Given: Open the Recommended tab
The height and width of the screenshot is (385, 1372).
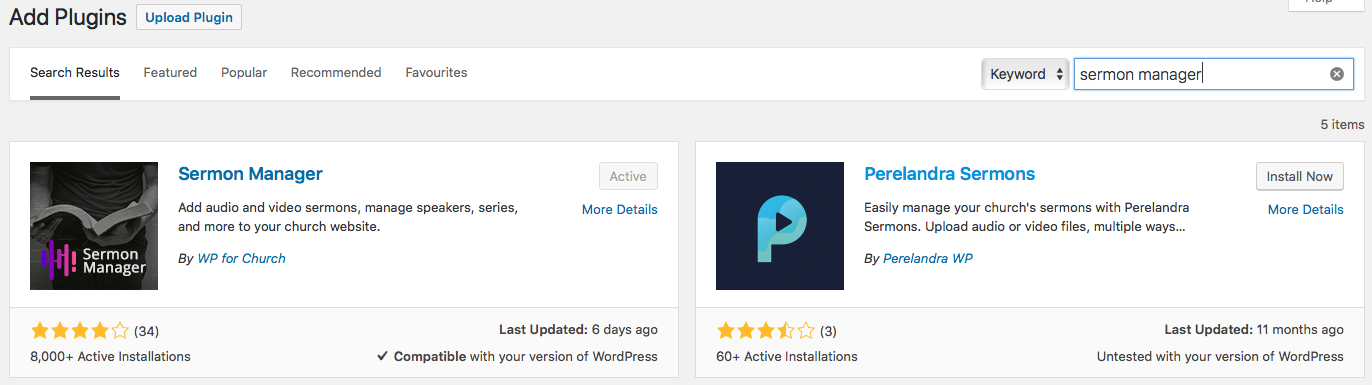Looking at the screenshot, I should [336, 73].
